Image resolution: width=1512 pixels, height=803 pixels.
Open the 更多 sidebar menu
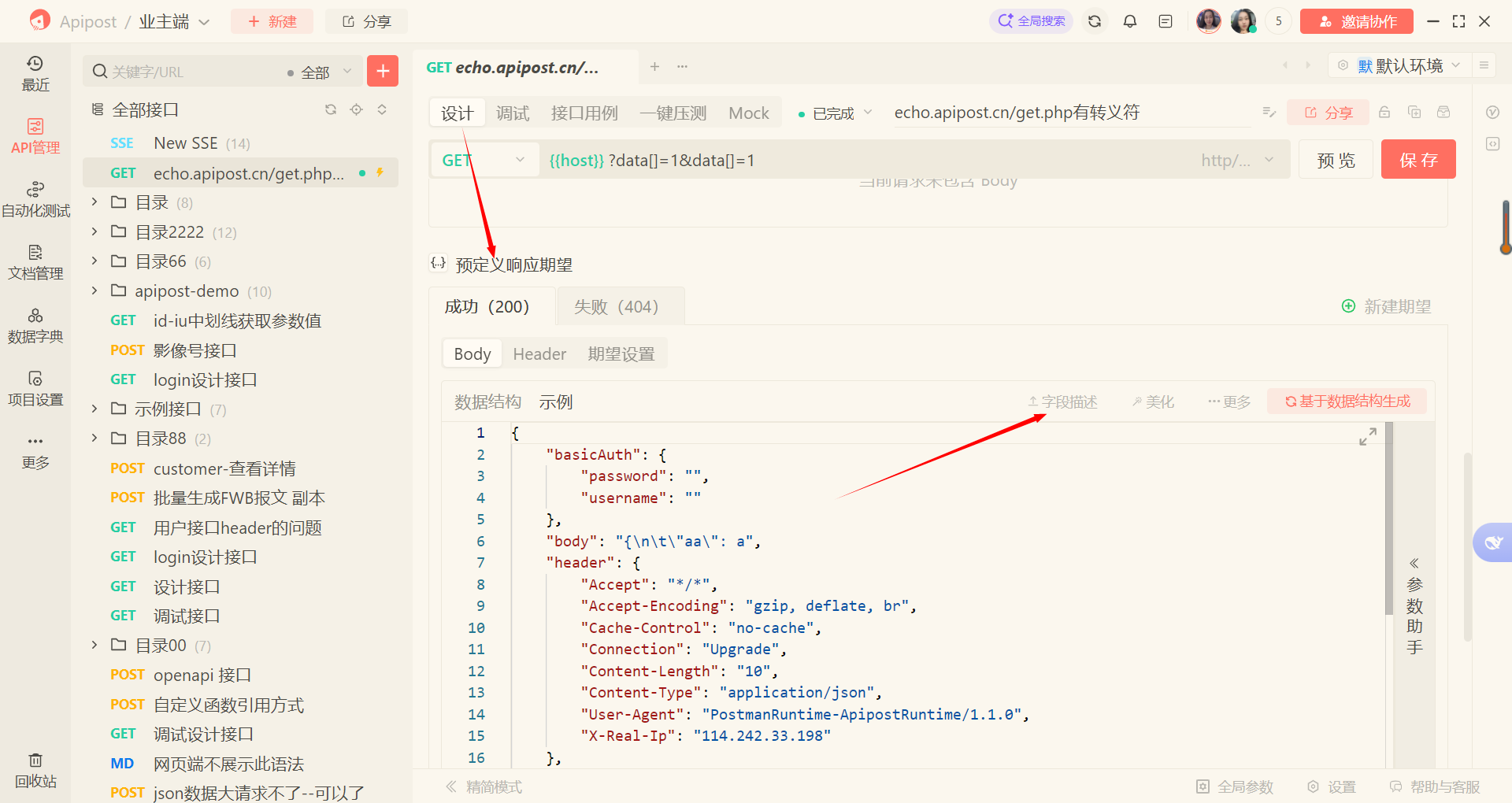(35, 451)
